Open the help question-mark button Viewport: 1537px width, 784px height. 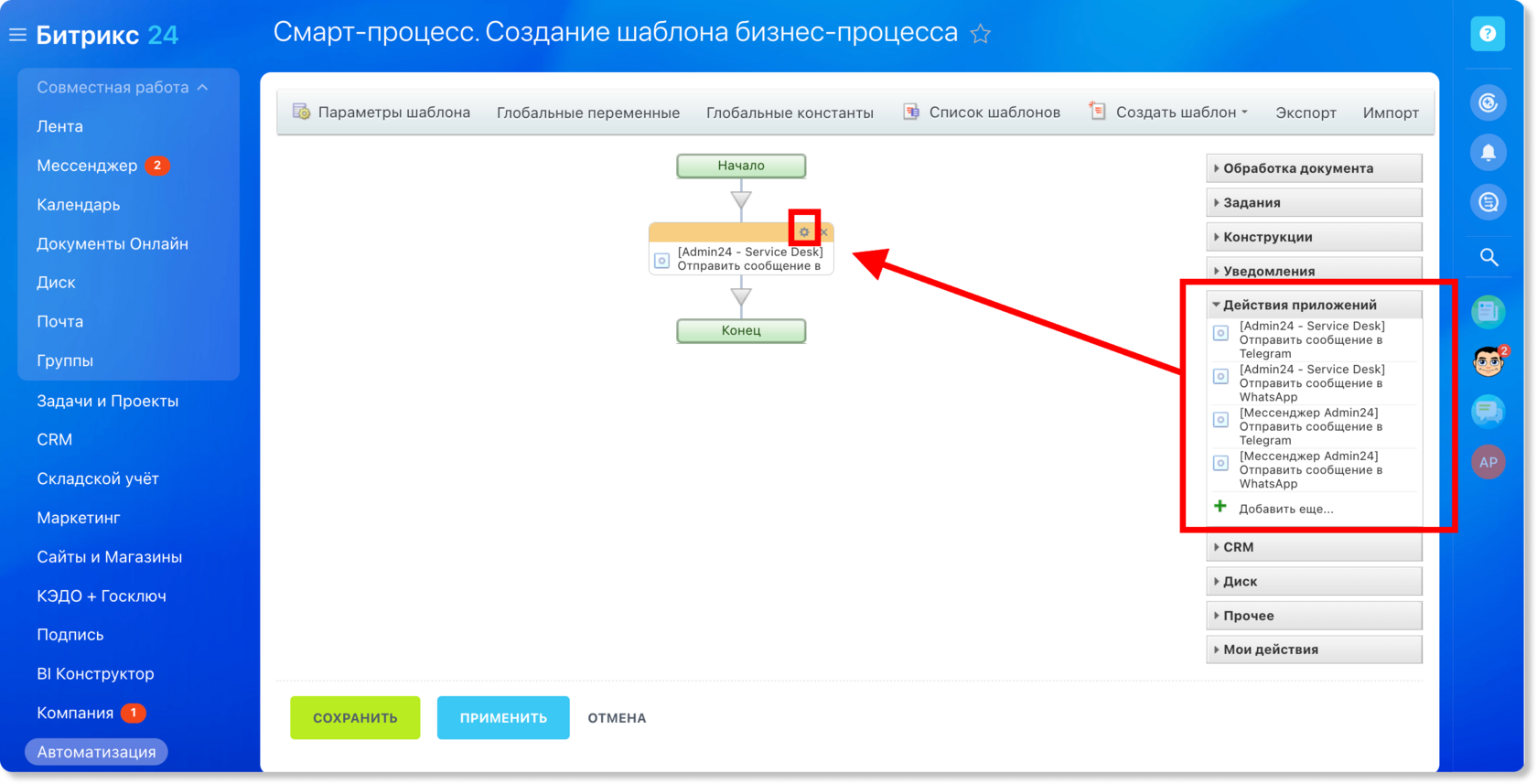coord(1488,34)
